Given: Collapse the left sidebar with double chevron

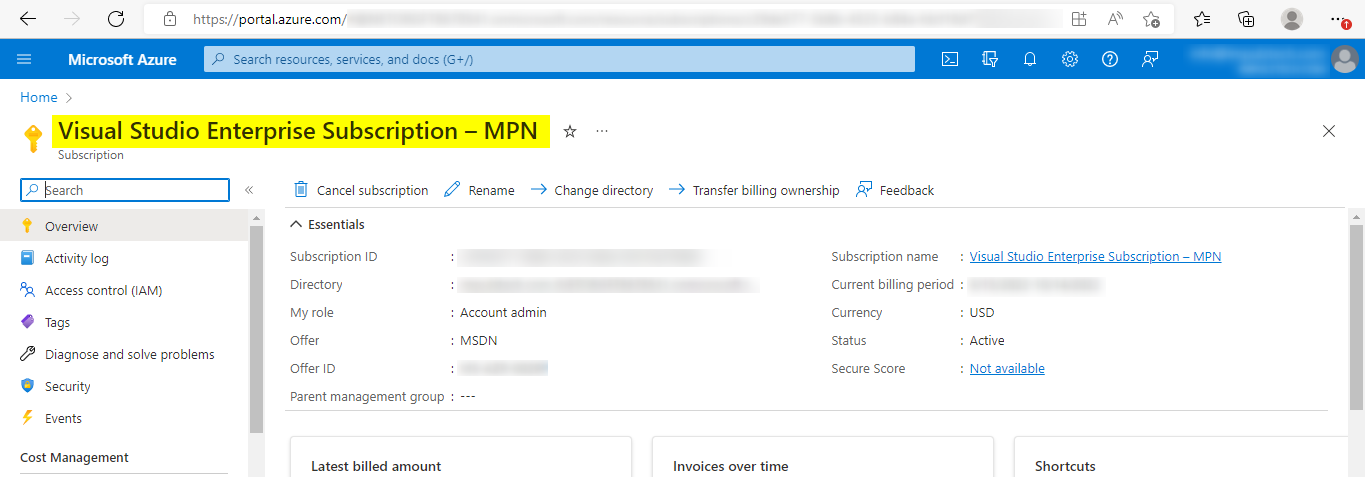Looking at the screenshot, I should tap(249, 190).
